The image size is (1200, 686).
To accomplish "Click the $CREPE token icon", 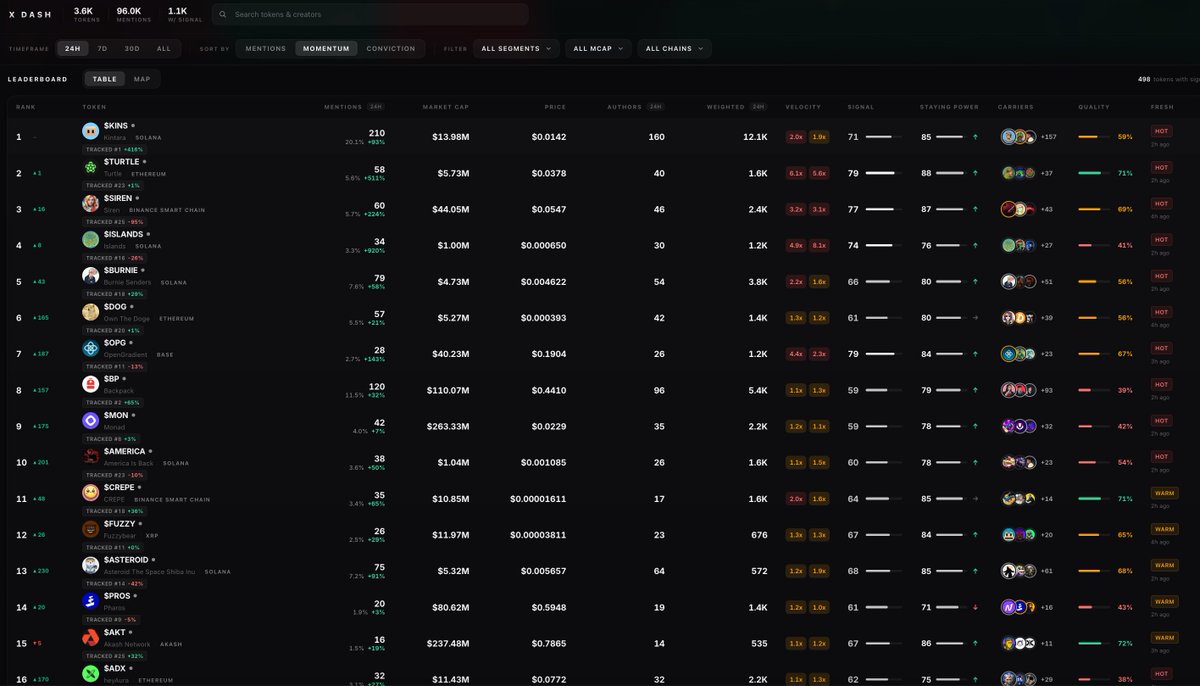I will pos(91,493).
